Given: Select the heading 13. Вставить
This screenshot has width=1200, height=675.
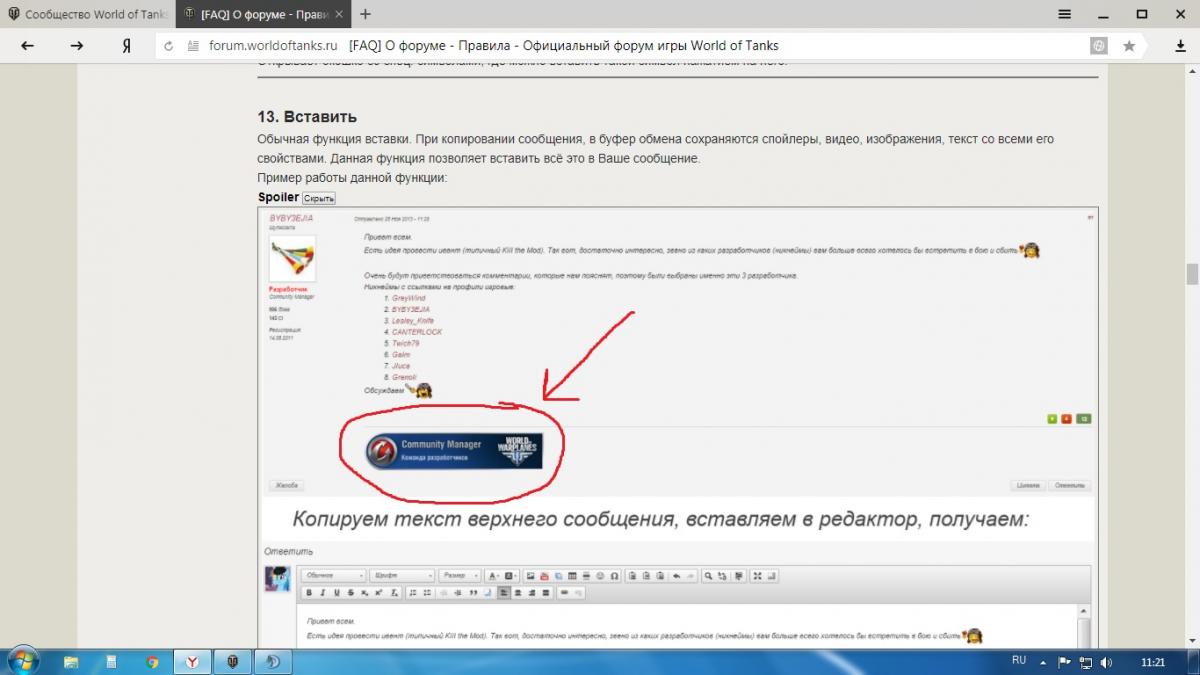Looking at the screenshot, I should click(307, 117).
